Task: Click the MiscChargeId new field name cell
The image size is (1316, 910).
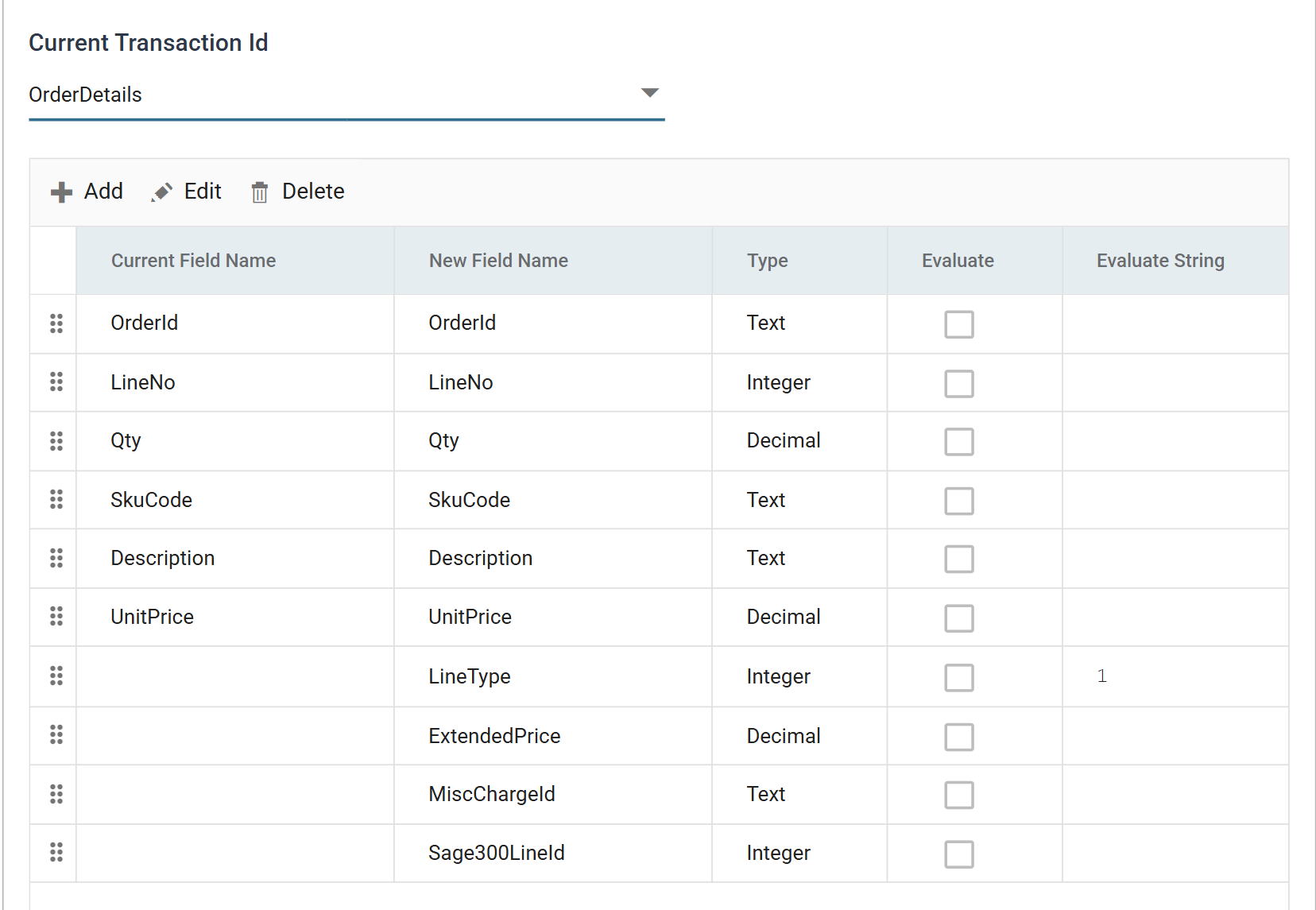Action: click(x=553, y=794)
